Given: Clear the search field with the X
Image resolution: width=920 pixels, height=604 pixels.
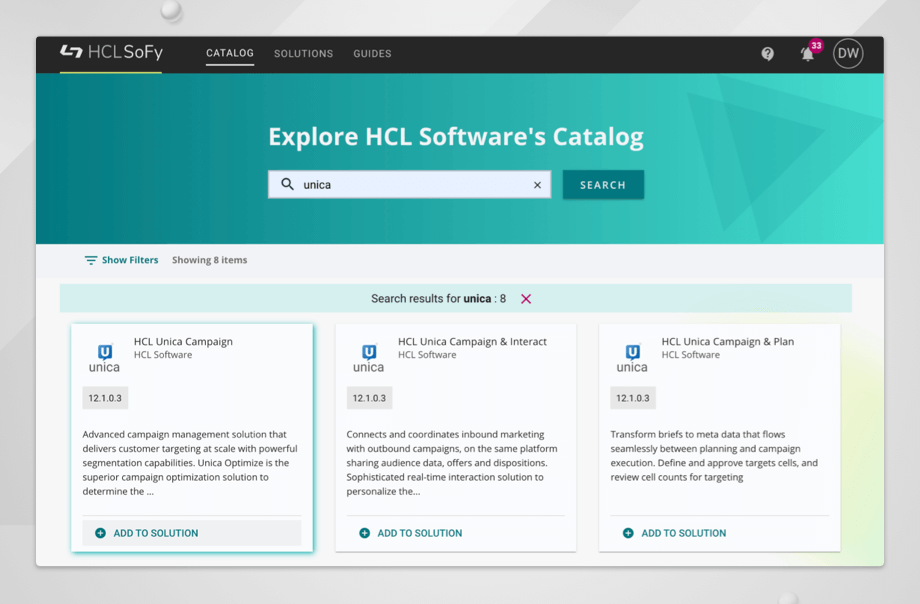Looking at the screenshot, I should pos(537,184).
